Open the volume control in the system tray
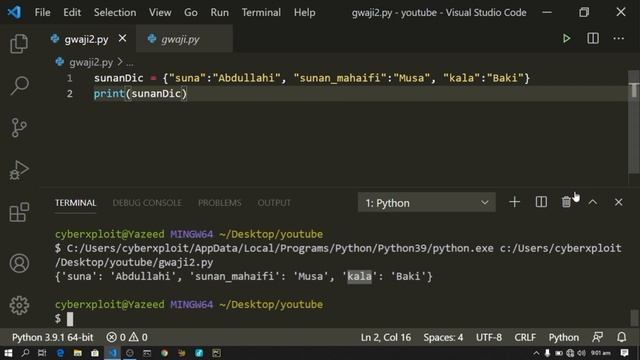Screen dimensions: 640x360 pyautogui.click(x=581, y=353)
